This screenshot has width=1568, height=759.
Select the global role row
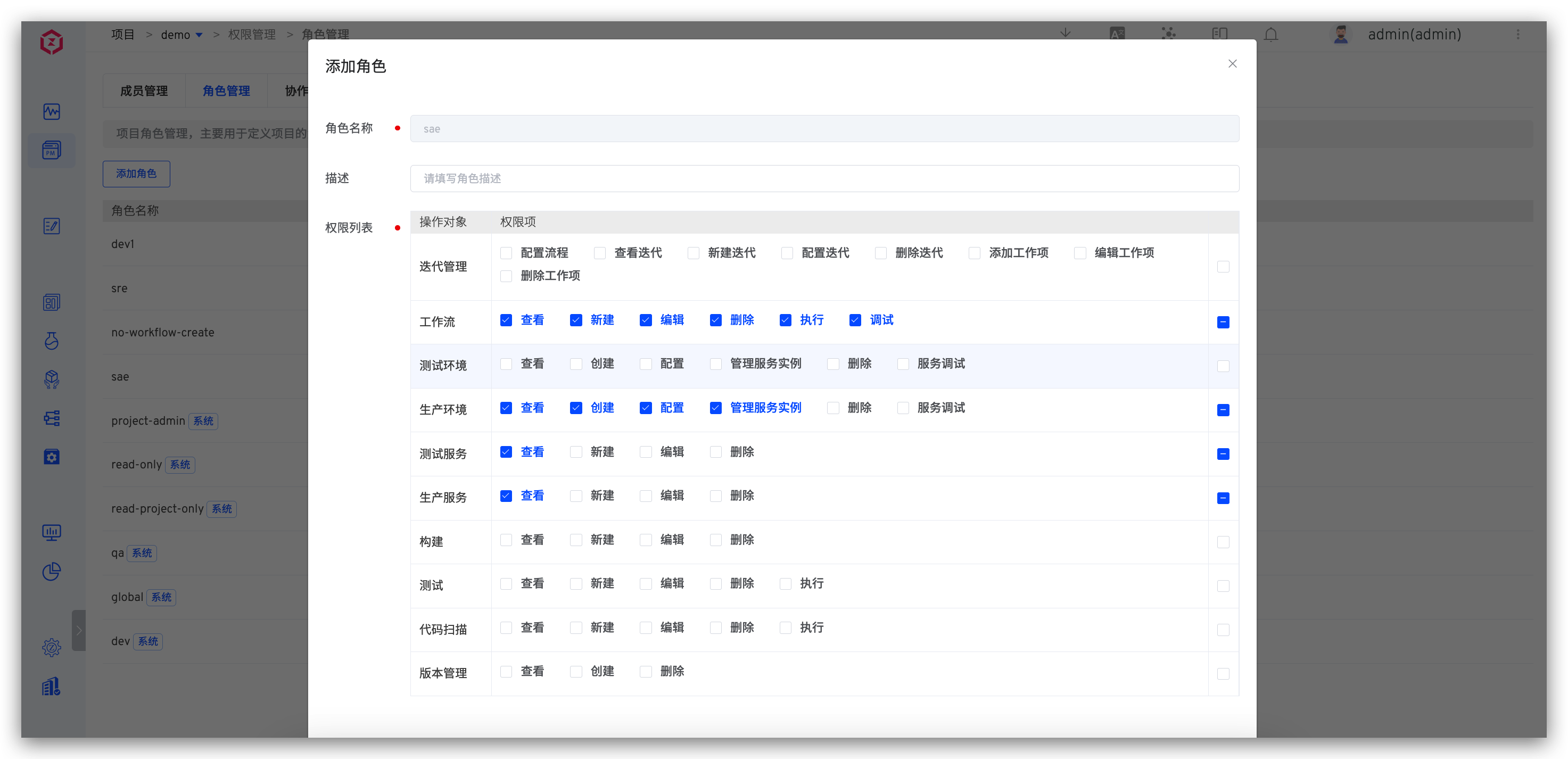click(206, 597)
